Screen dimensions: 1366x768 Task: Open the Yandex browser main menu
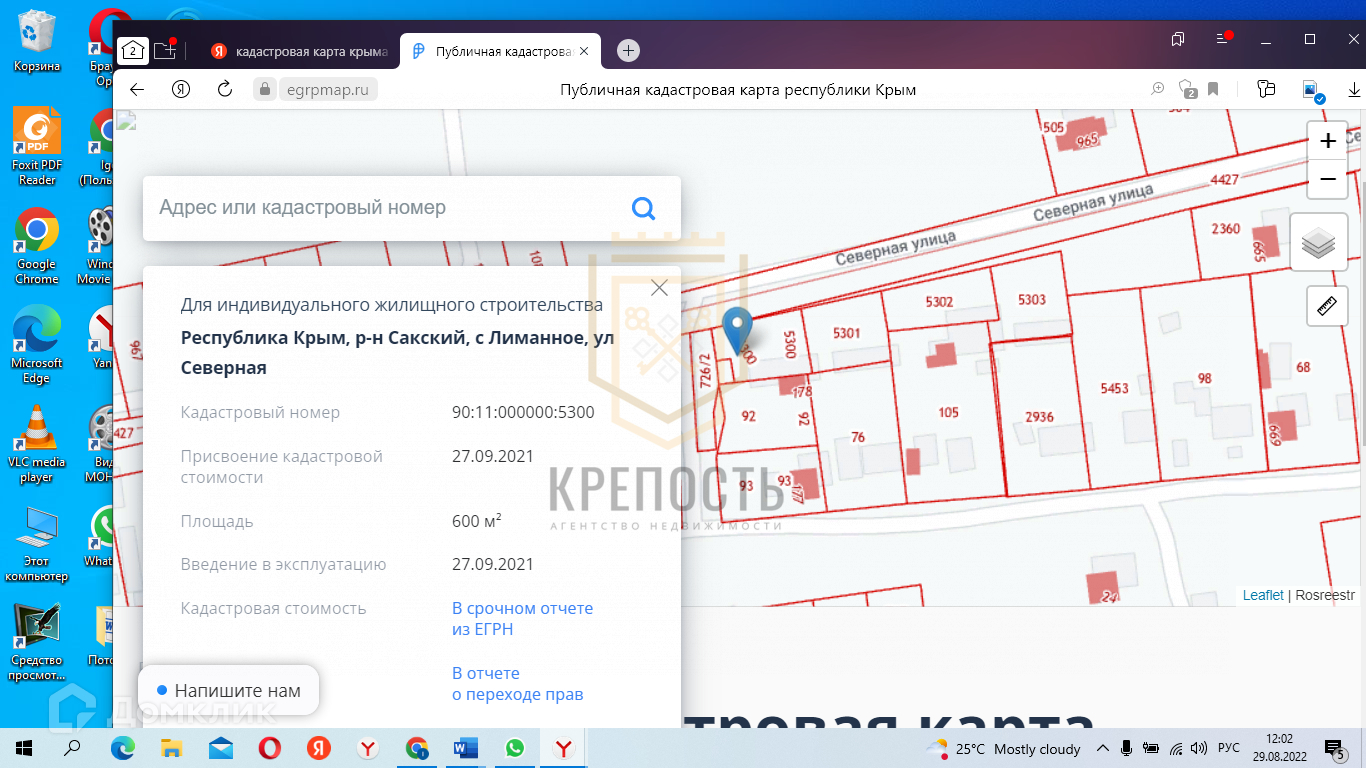click(1222, 40)
